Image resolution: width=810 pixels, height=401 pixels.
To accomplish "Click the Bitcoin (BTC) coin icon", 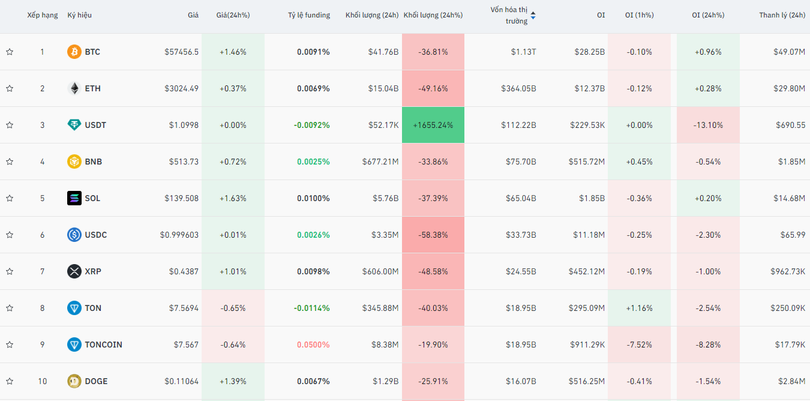I will [x=74, y=52].
